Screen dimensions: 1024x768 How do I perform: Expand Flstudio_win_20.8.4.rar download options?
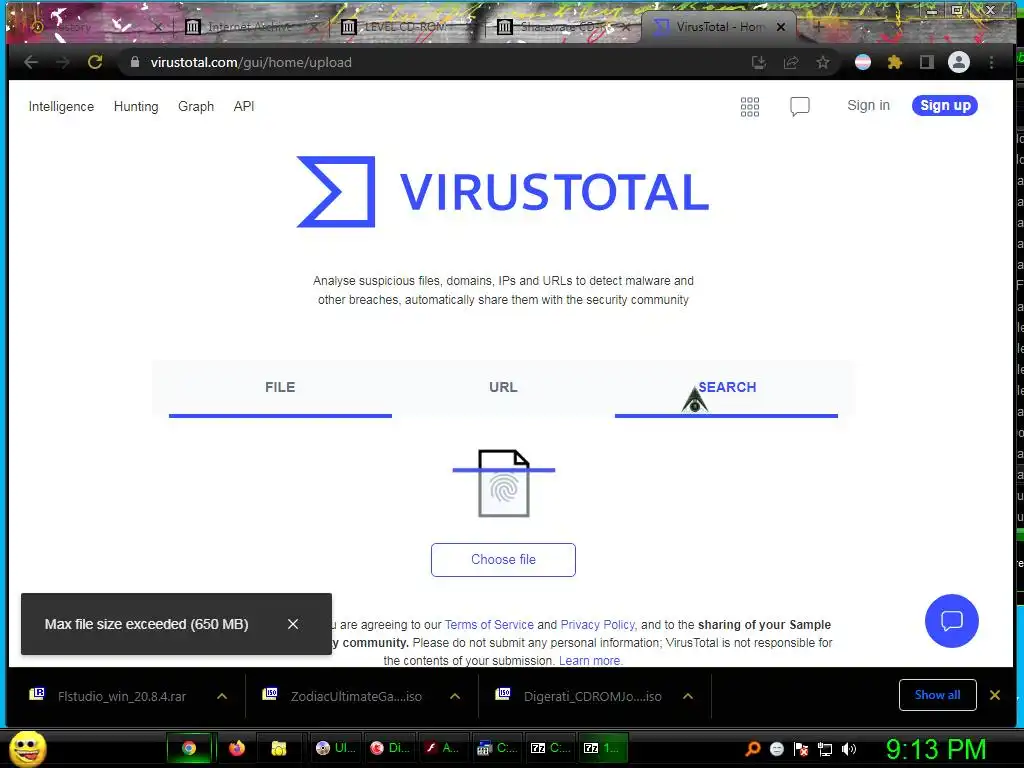tap(222, 696)
